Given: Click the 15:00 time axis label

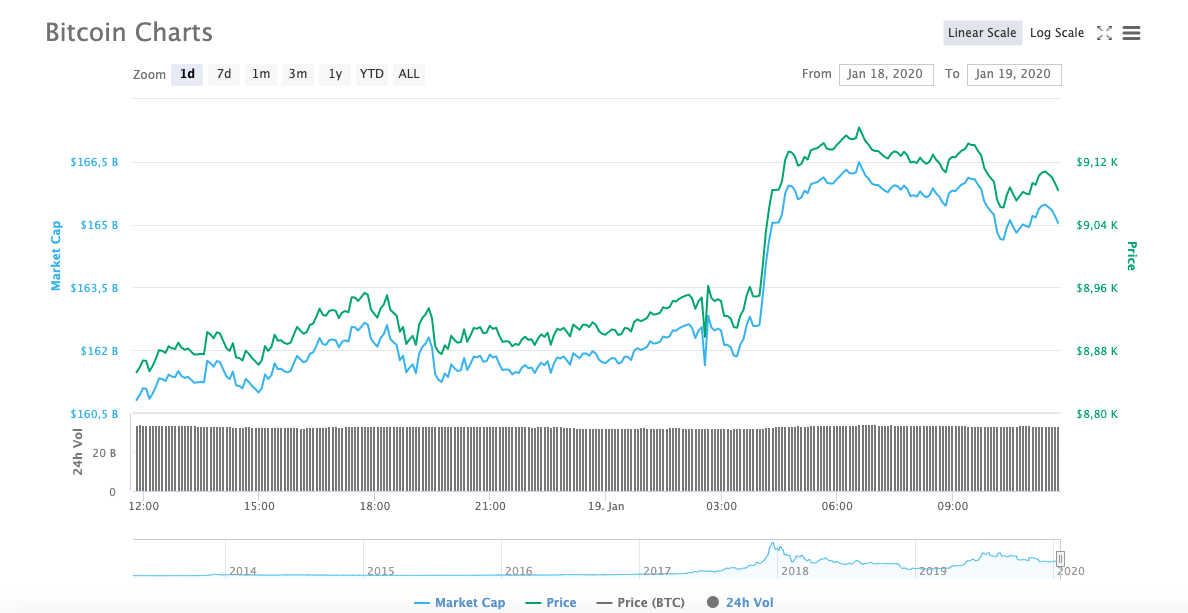Looking at the screenshot, I should pyautogui.click(x=259, y=506).
